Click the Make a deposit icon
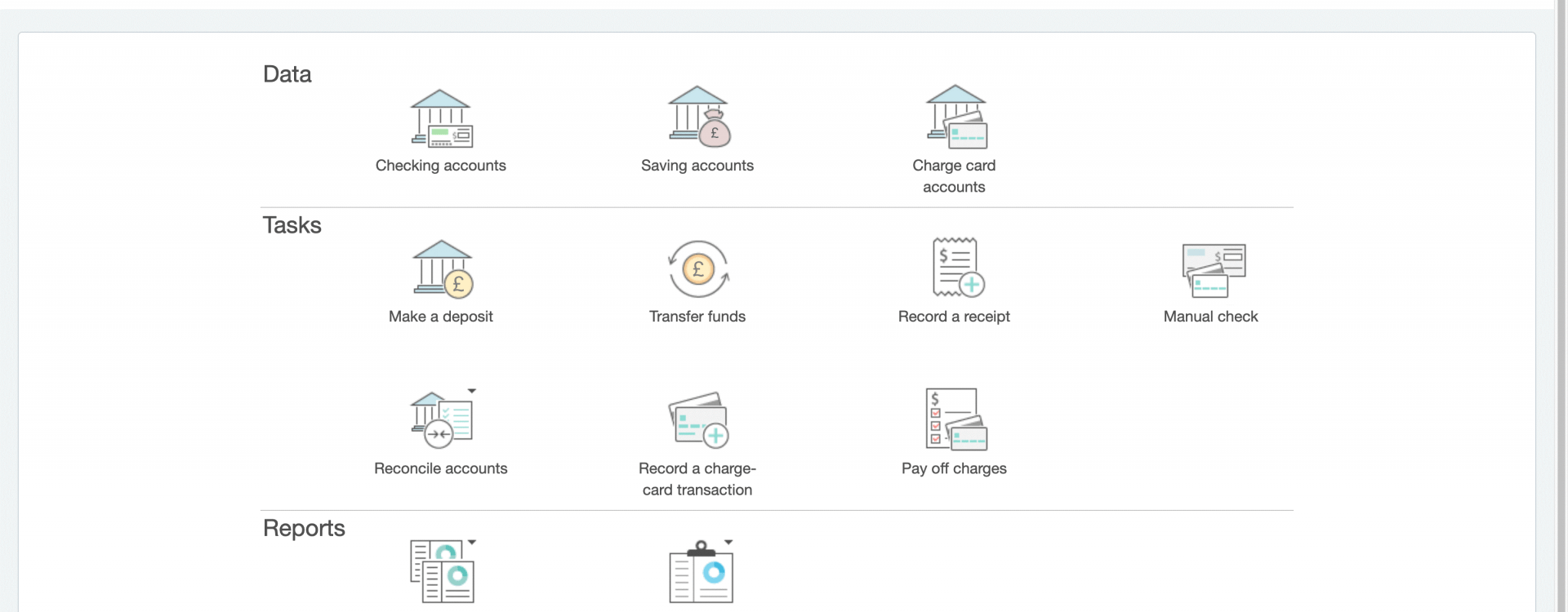The image size is (1568, 612). click(x=442, y=269)
